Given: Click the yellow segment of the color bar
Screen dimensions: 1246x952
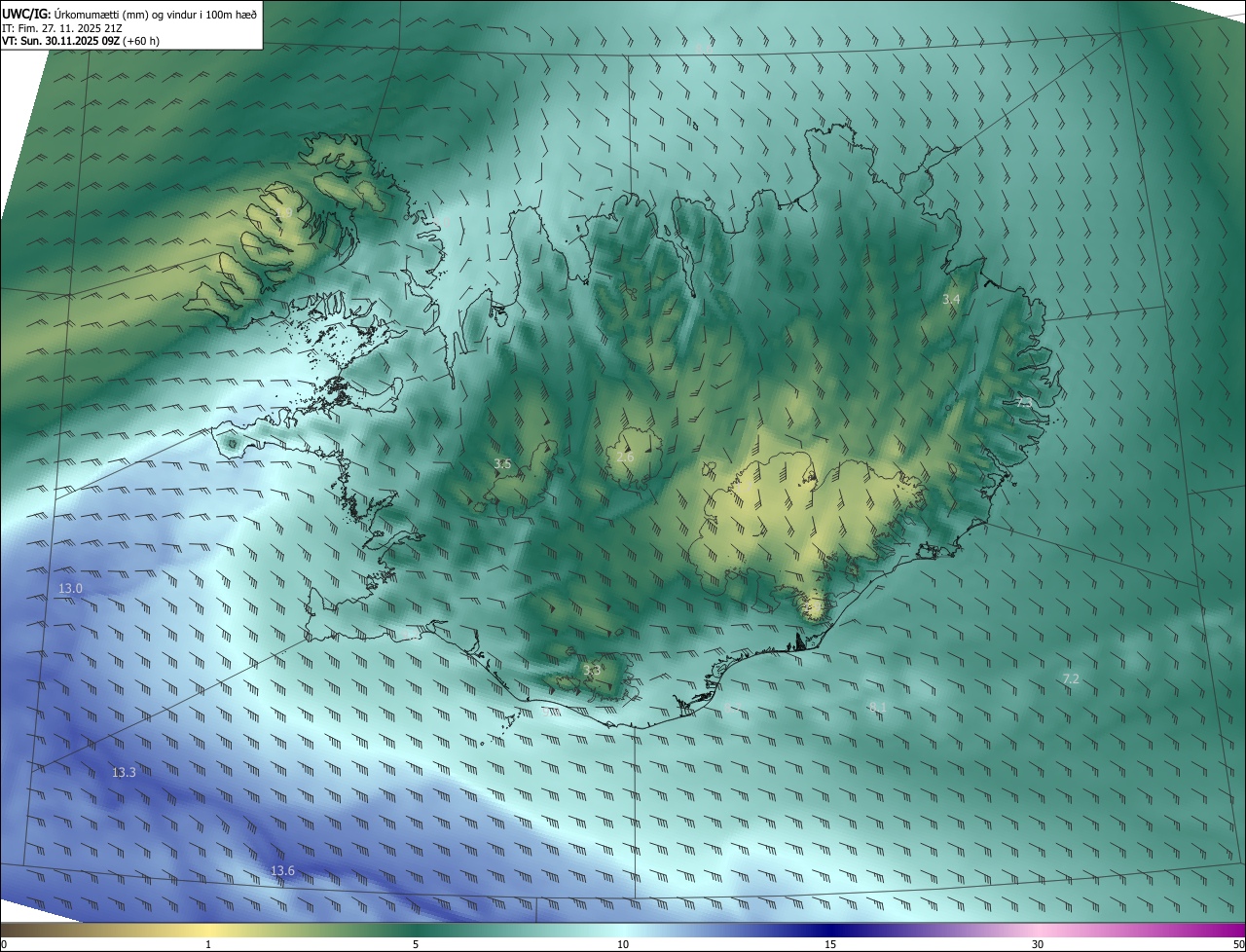Looking at the screenshot, I should [209, 930].
